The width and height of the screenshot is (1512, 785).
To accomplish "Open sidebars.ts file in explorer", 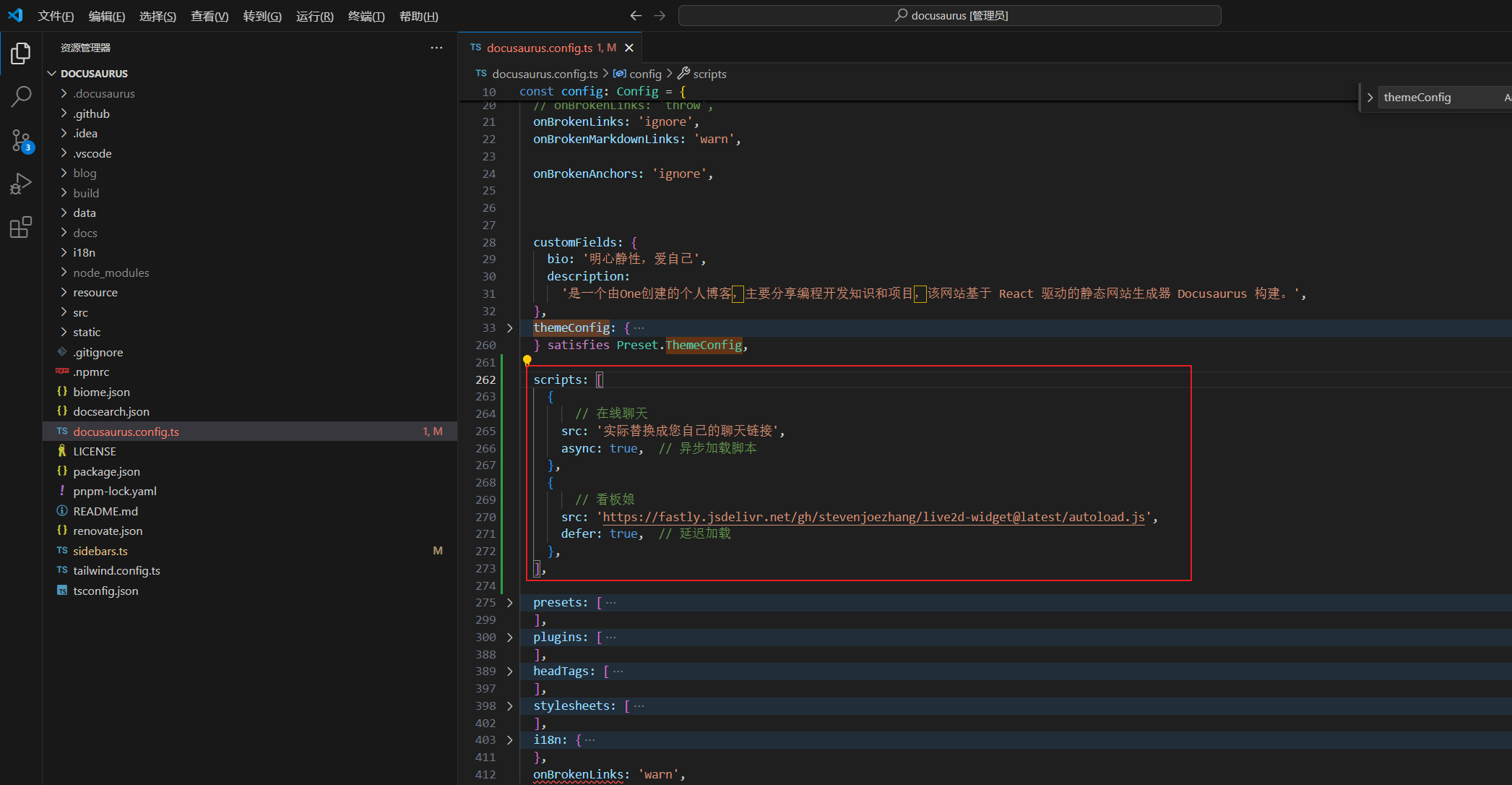I will click(x=250, y=551).
